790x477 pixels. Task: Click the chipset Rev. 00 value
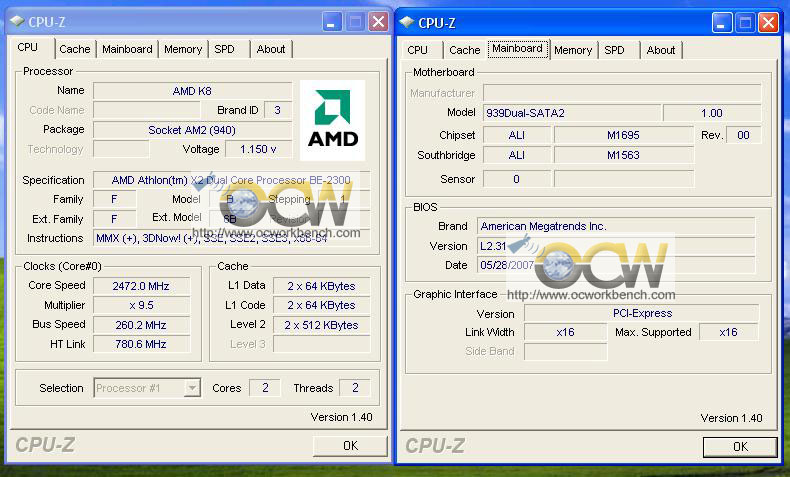[744, 135]
